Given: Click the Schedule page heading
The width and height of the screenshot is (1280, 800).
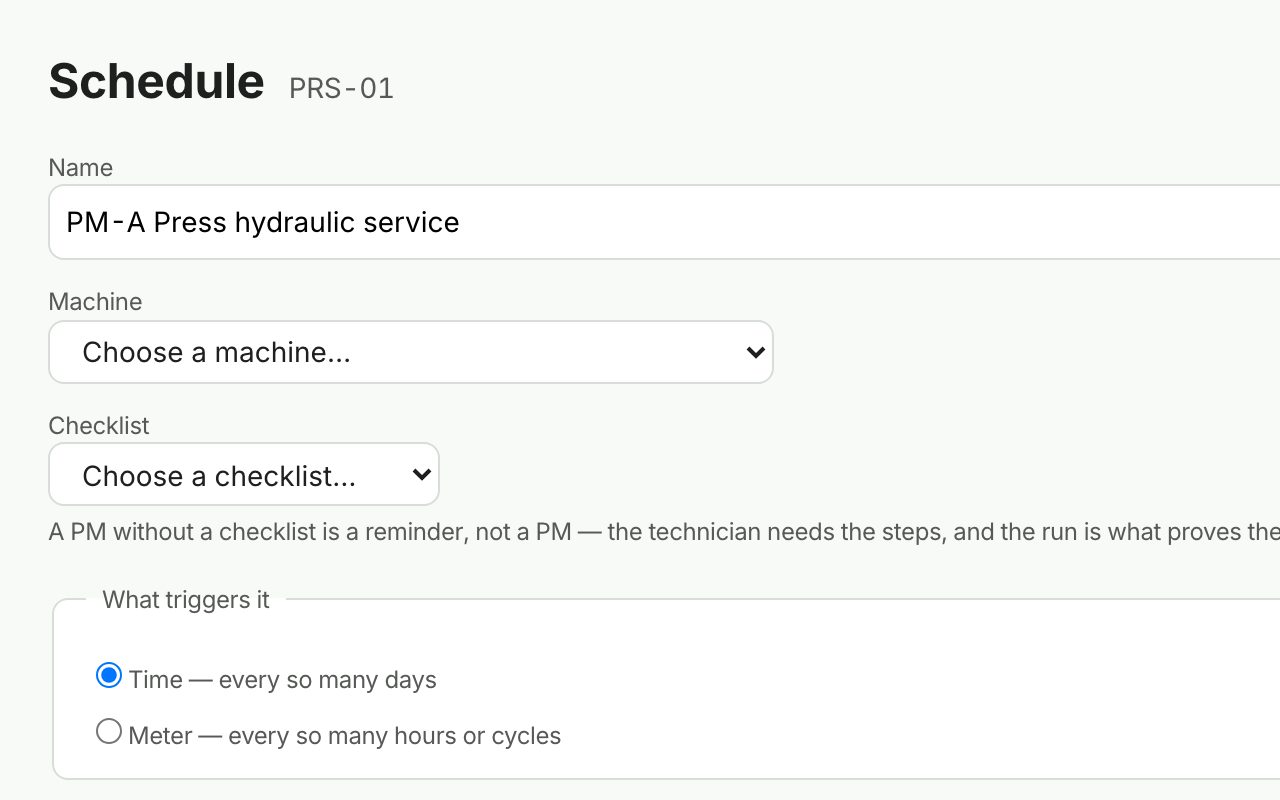Looking at the screenshot, I should [157, 81].
